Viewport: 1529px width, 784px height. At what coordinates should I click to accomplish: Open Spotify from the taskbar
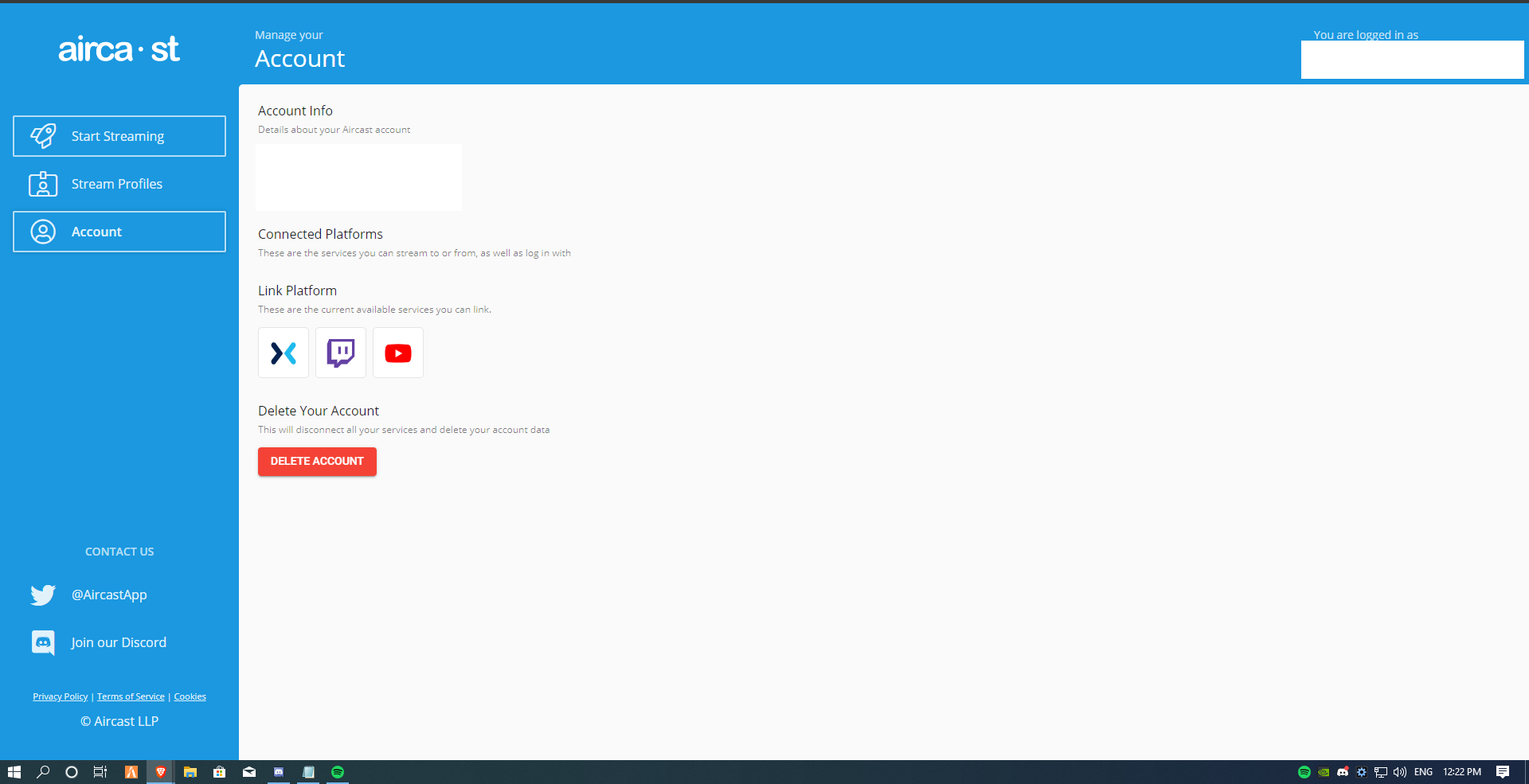[338, 772]
